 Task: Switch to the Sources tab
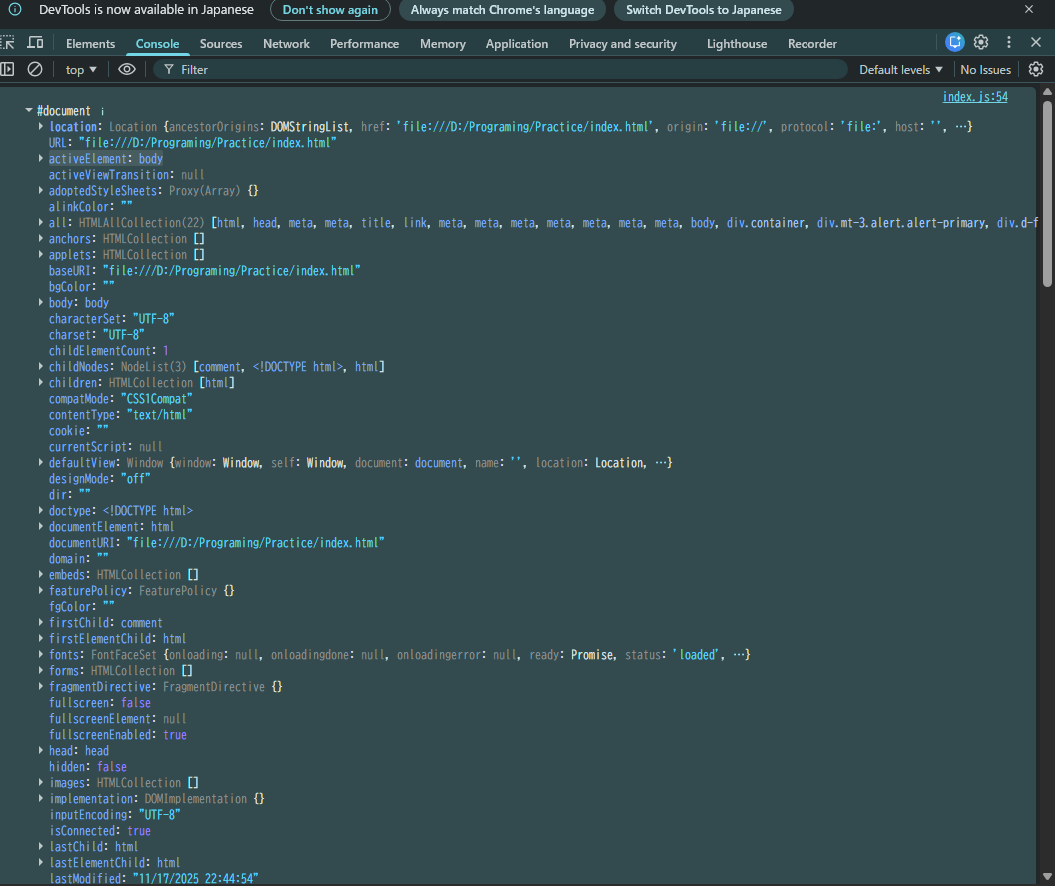click(221, 43)
